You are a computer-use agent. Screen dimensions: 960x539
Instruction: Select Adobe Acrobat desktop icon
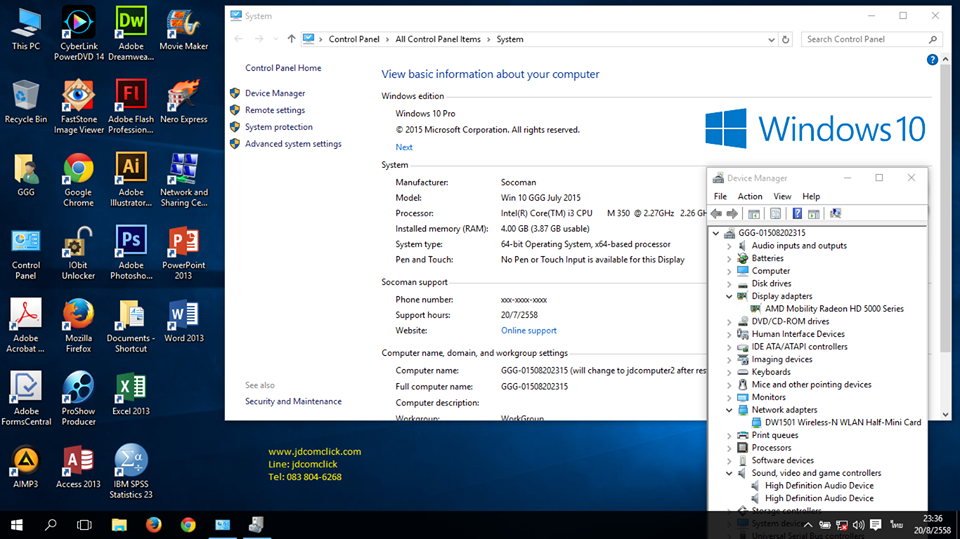[26, 325]
